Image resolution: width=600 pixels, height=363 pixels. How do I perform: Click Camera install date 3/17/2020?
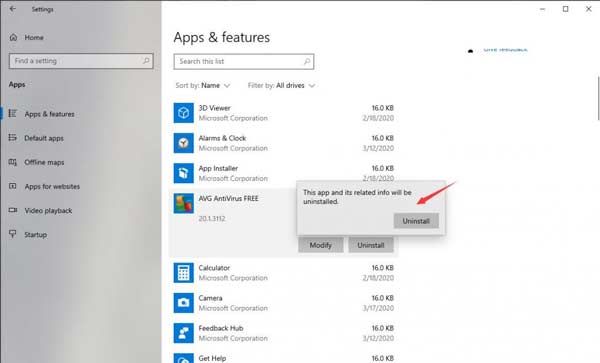[378, 308]
